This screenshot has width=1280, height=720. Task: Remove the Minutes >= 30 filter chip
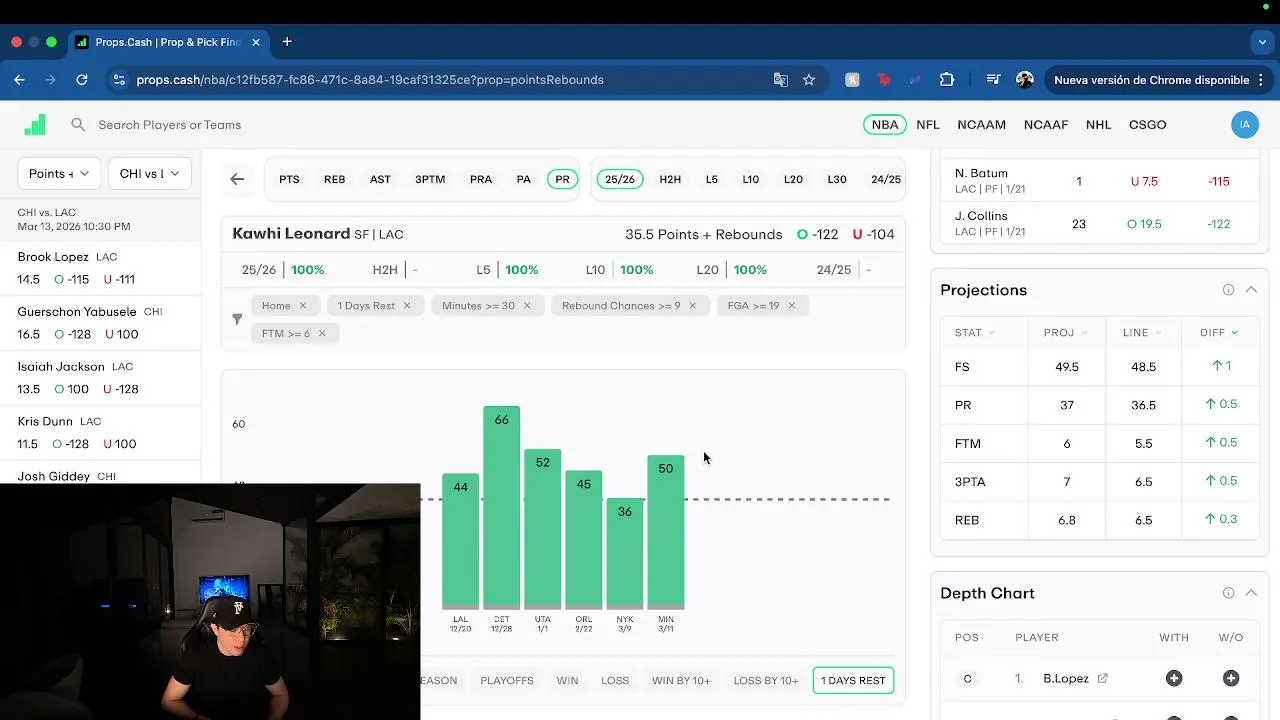(x=527, y=306)
